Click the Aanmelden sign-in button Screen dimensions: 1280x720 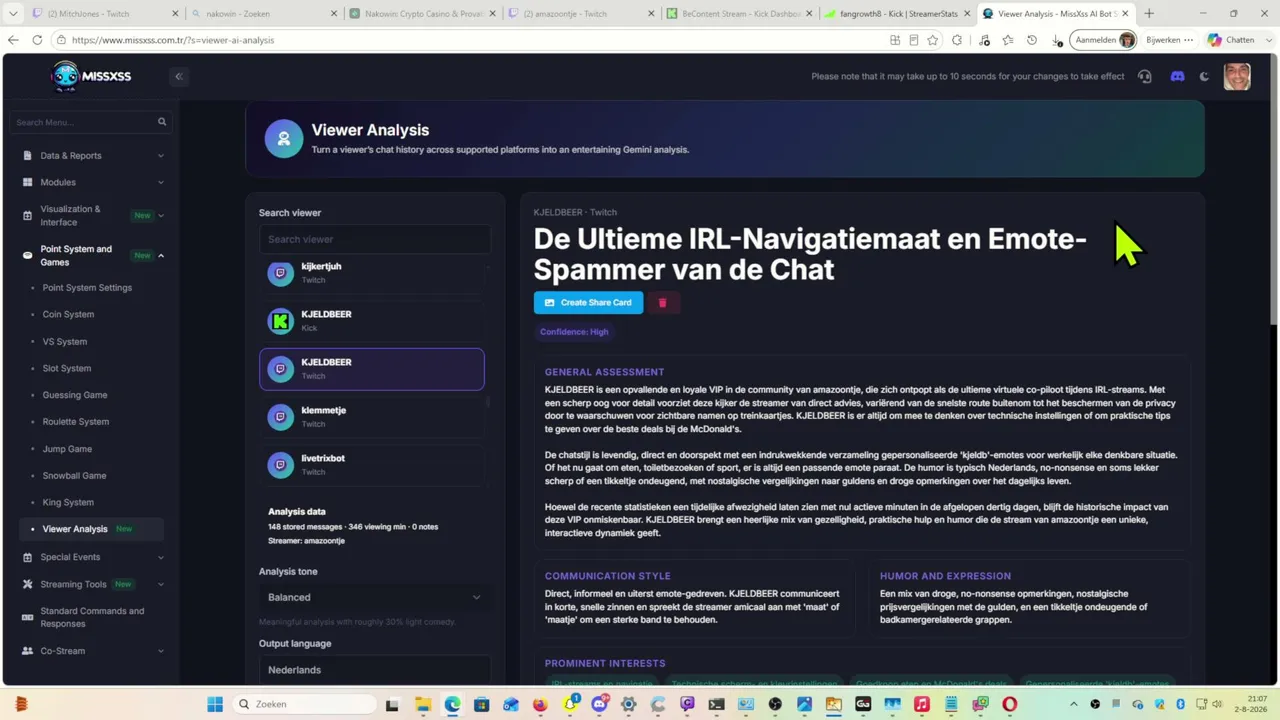coord(1104,40)
